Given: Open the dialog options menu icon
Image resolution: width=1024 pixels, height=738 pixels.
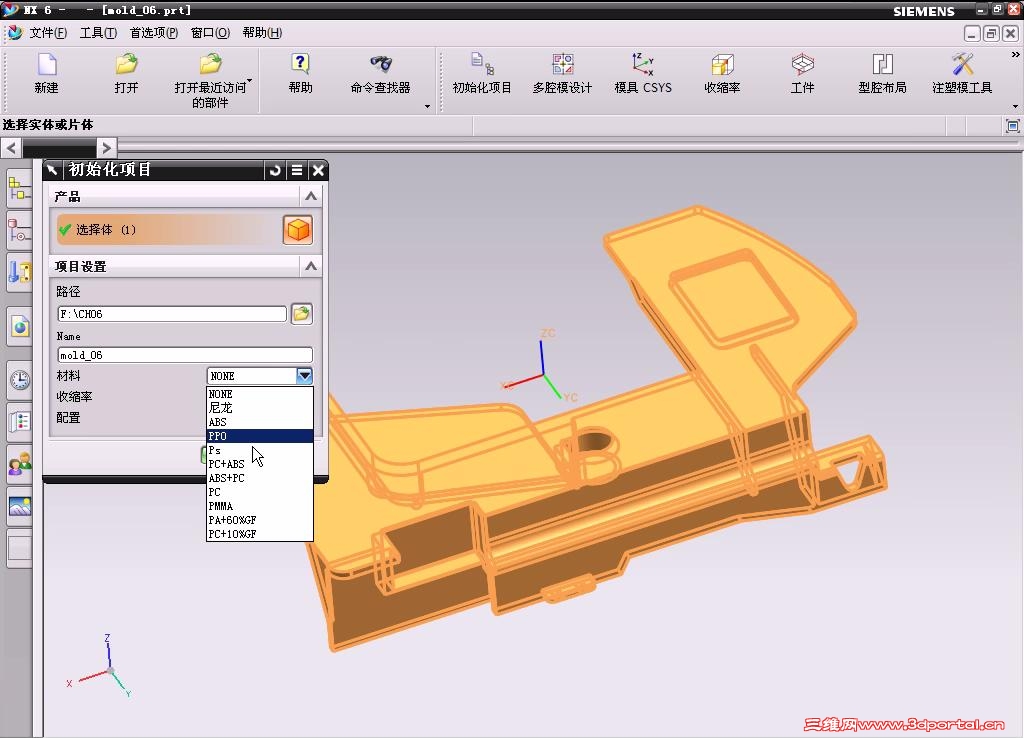Looking at the screenshot, I should (296, 170).
